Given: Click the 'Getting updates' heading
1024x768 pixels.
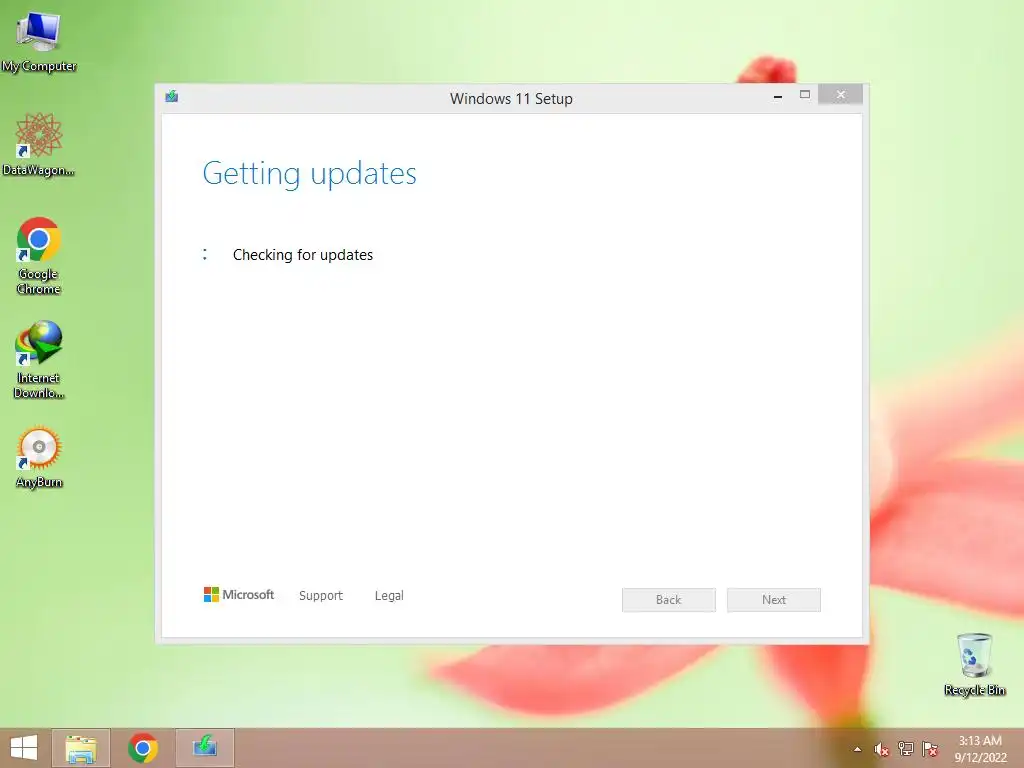Looking at the screenshot, I should (310, 174).
